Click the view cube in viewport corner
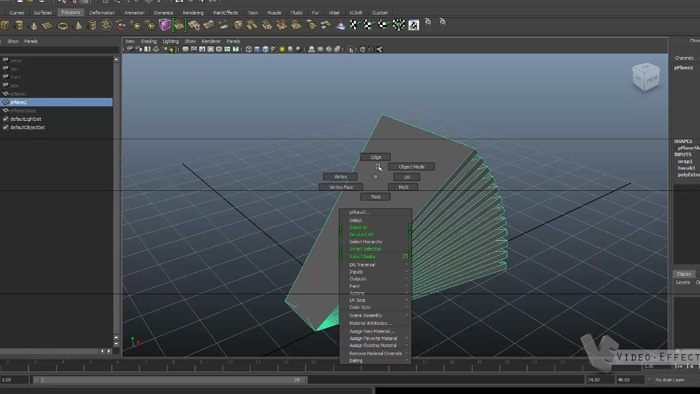The width and height of the screenshot is (700, 394). [646, 76]
